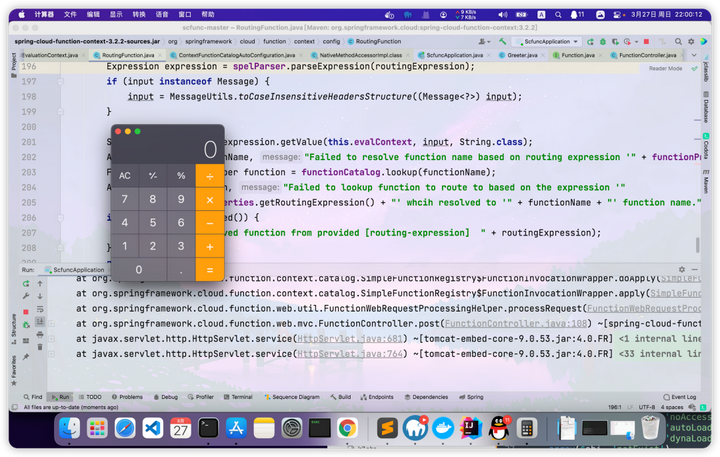
Task: Open the FunctionController.java tab
Action: (x=647, y=55)
